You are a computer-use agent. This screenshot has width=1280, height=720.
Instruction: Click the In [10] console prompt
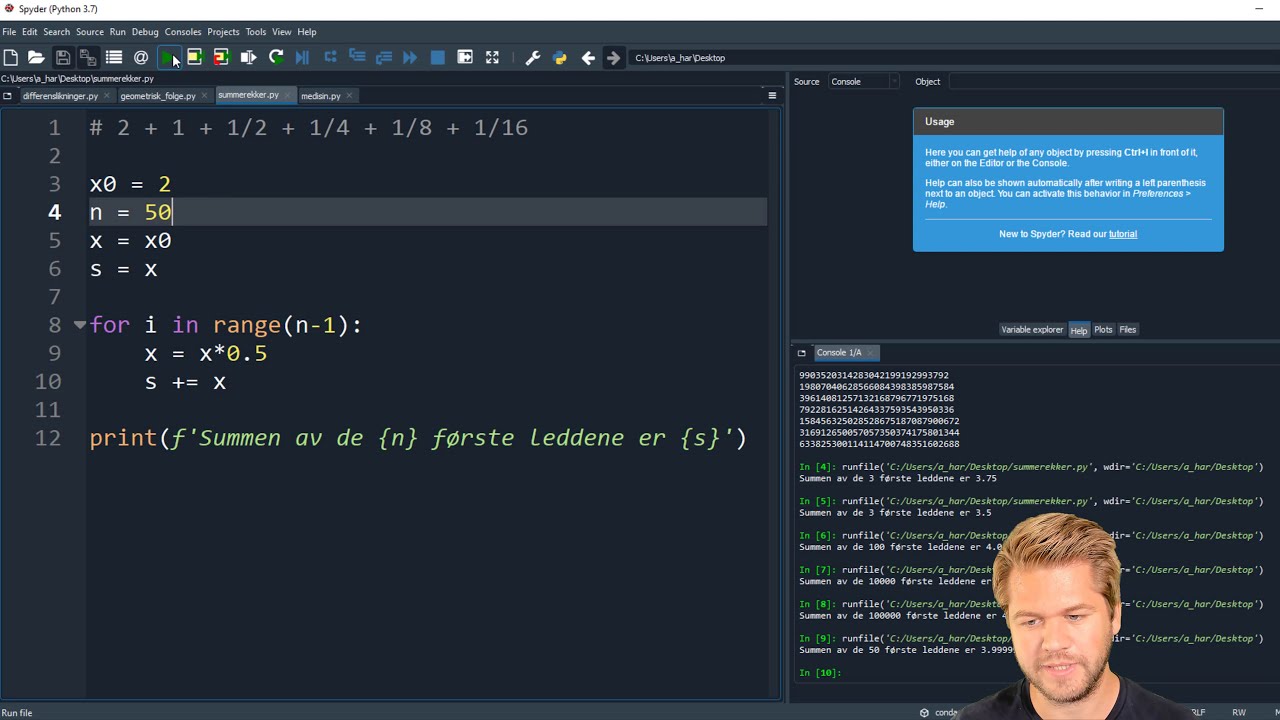click(x=820, y=673)
